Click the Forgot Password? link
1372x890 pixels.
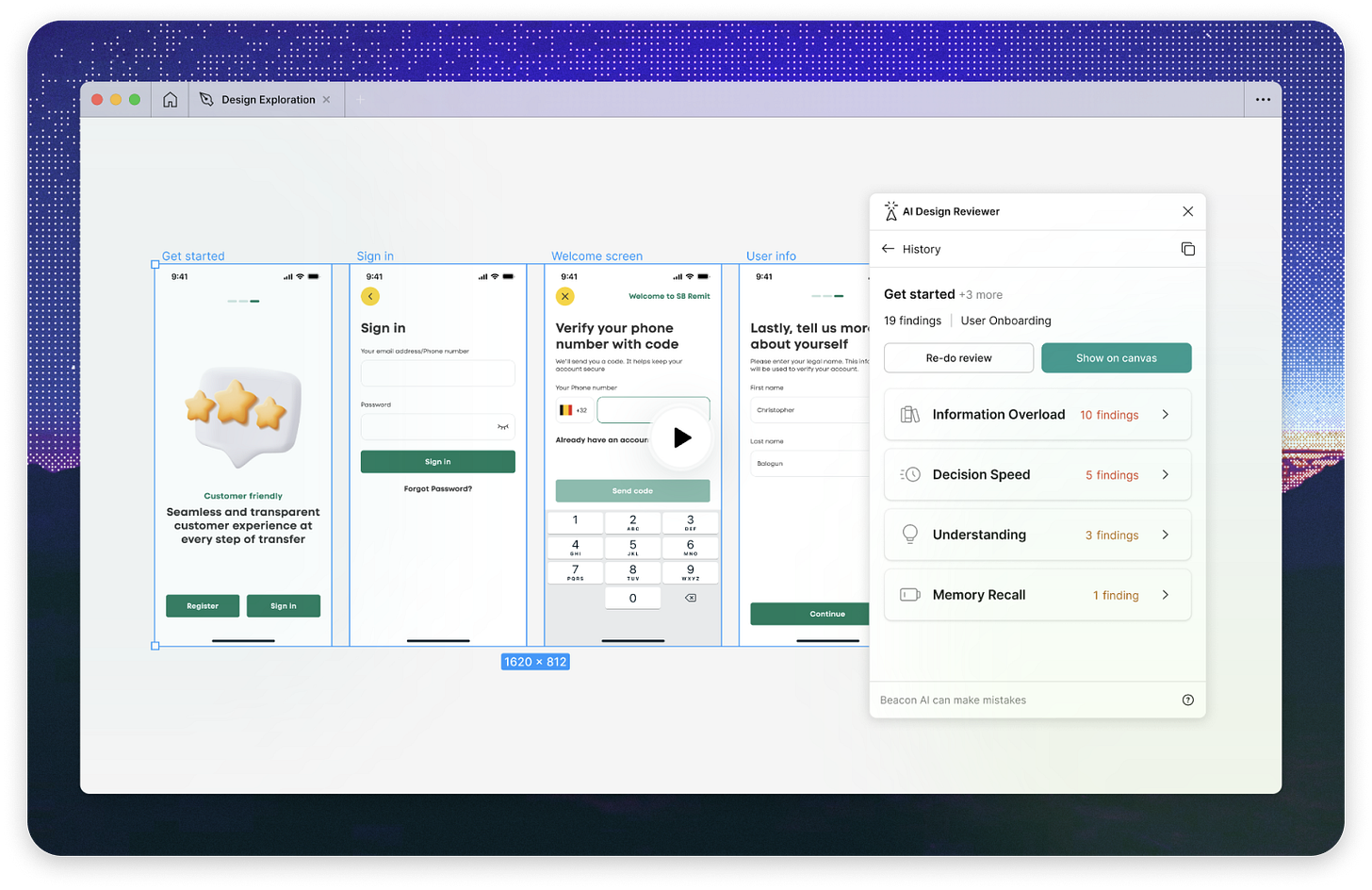point(438,488)
